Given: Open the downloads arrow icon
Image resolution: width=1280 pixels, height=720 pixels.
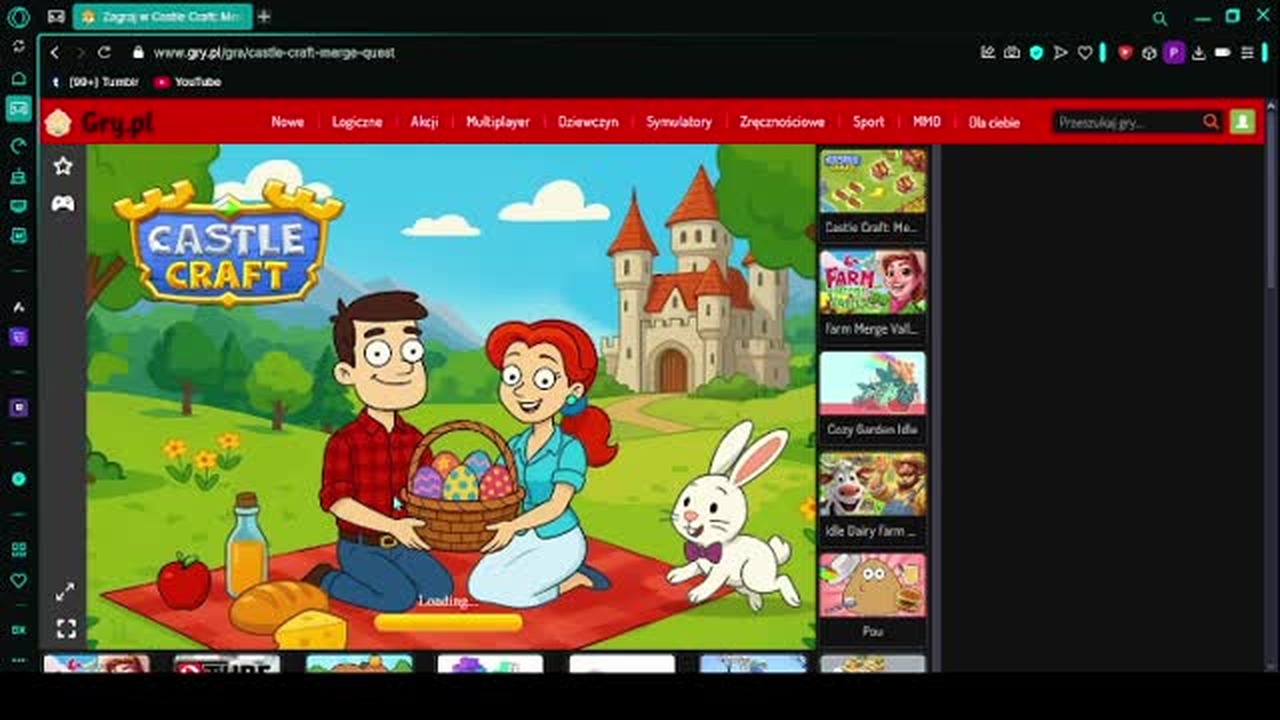Looking at the screenshot, I should tap(1198, 53).
